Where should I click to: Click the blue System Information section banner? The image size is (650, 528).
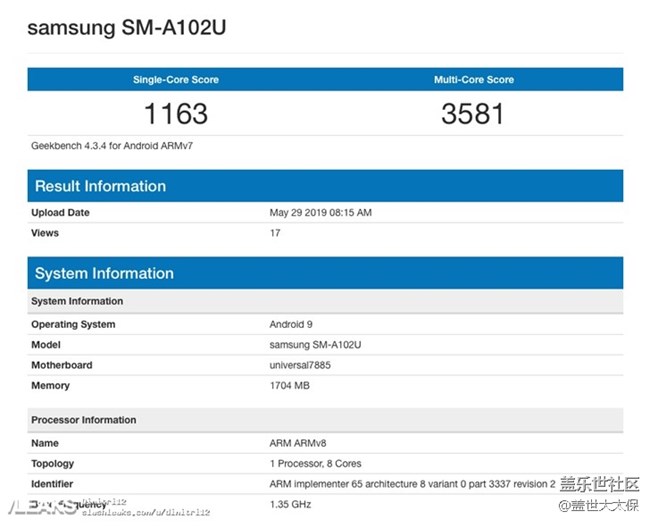pyautogui.click(x=325, y=273)
